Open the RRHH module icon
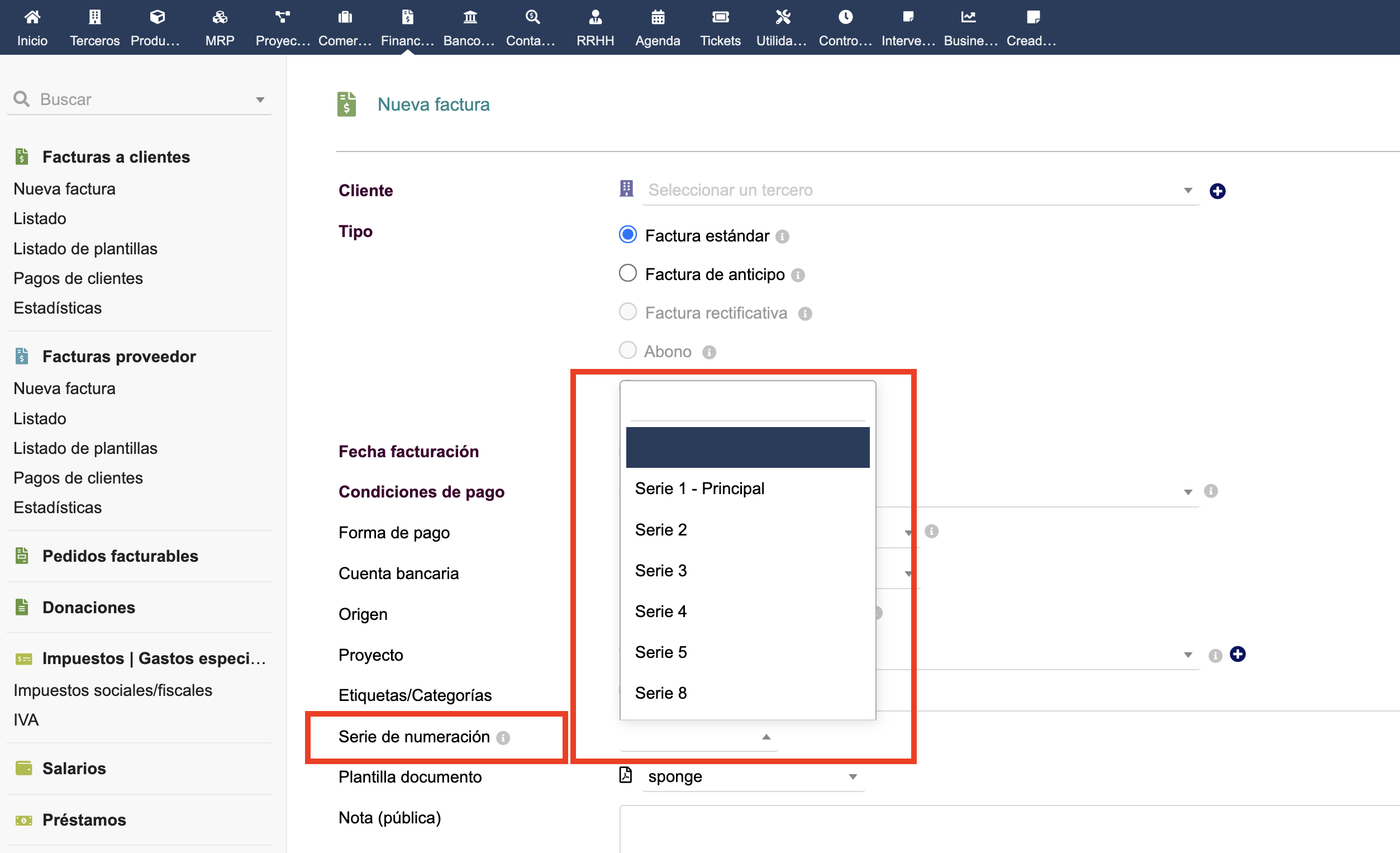 pyautogui.click(x=595, y=17)
